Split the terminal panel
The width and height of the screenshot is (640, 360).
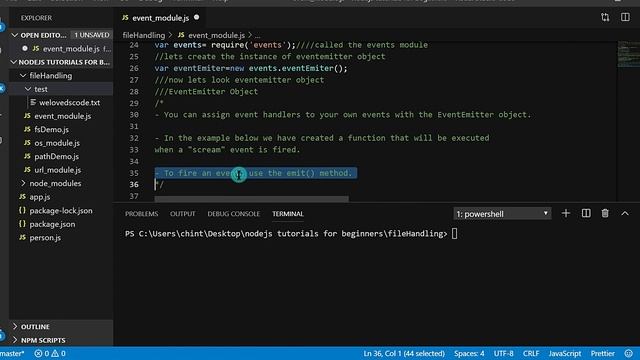click(x=586, y=213)
